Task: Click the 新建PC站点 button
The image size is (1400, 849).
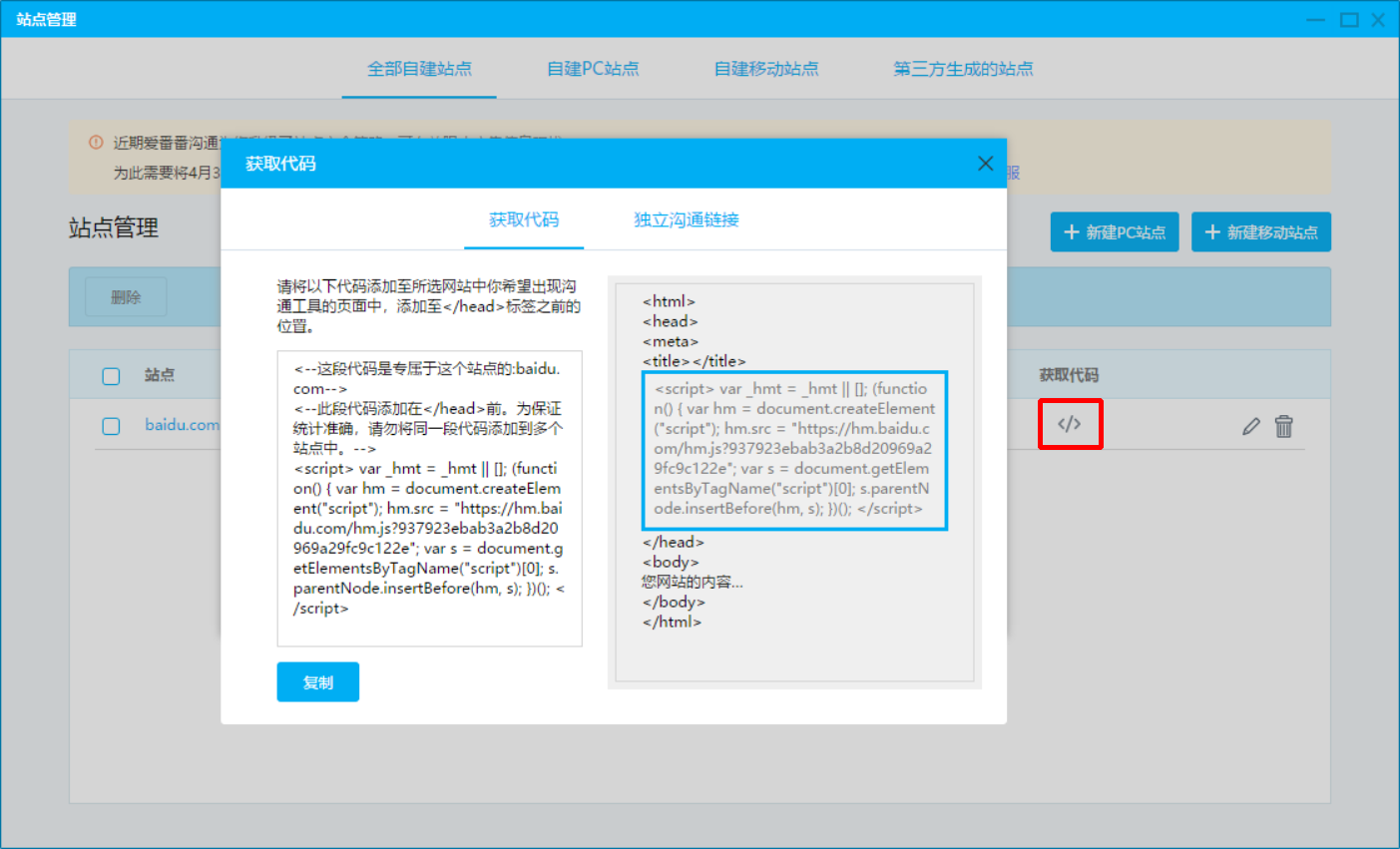Action: click(x=1115, y=231)
